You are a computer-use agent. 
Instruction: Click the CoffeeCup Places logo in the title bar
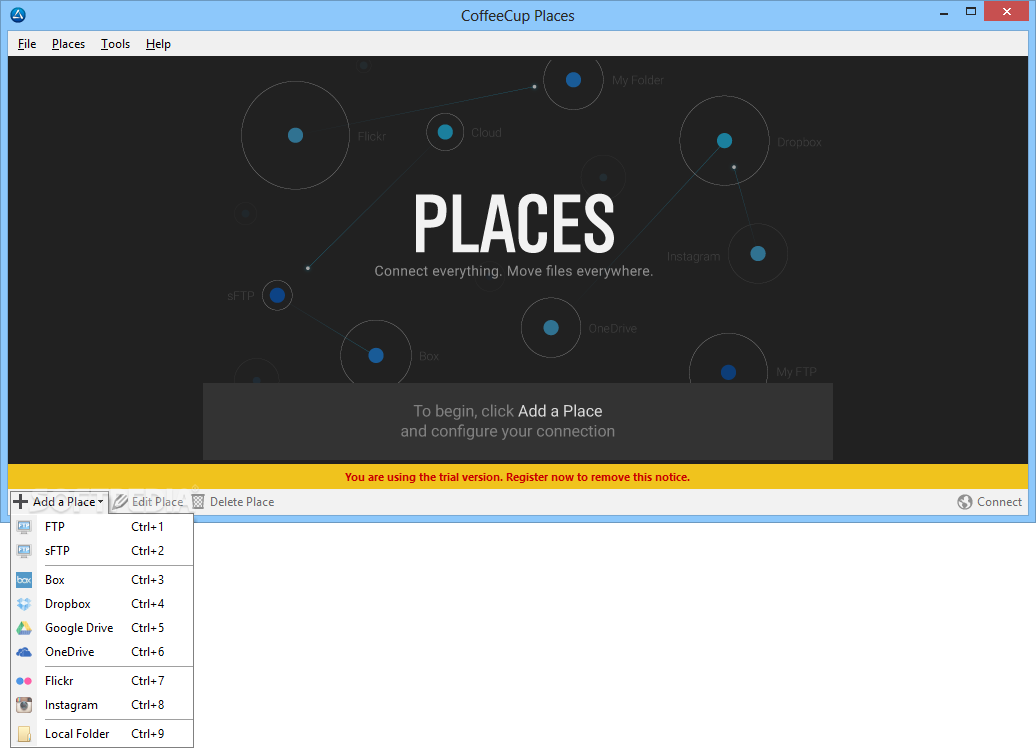(x=18, y=15)
